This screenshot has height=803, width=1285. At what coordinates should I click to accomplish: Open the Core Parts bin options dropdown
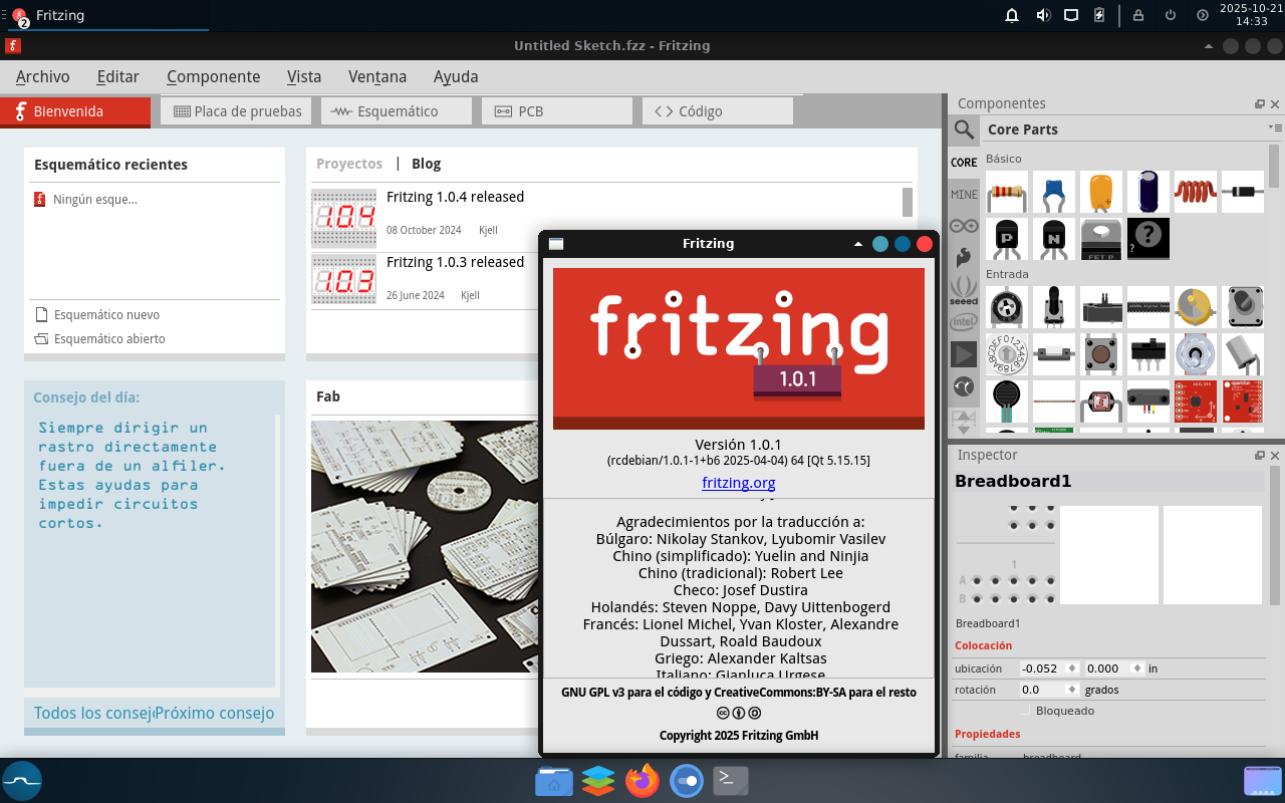1274,128
